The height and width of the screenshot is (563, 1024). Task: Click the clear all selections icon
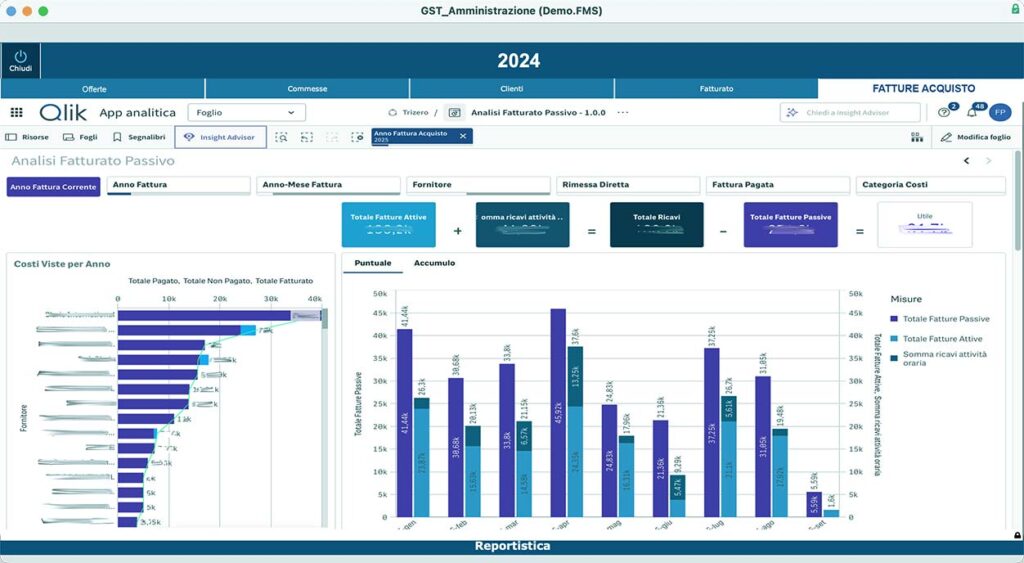point(357,137)
